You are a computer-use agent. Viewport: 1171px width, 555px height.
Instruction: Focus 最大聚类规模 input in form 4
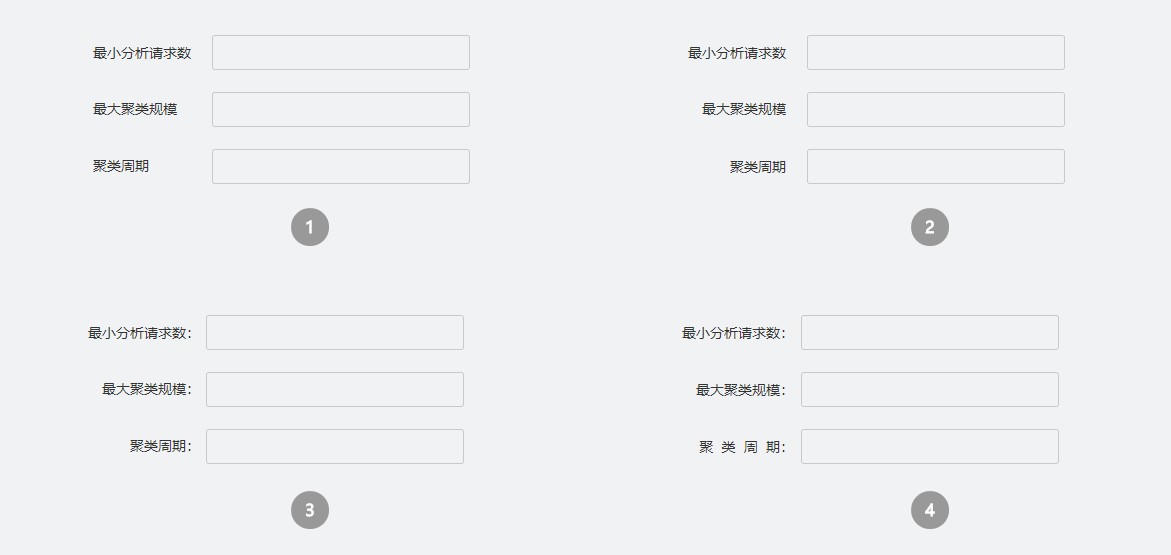pyautogui.click(x=929, y=390)
